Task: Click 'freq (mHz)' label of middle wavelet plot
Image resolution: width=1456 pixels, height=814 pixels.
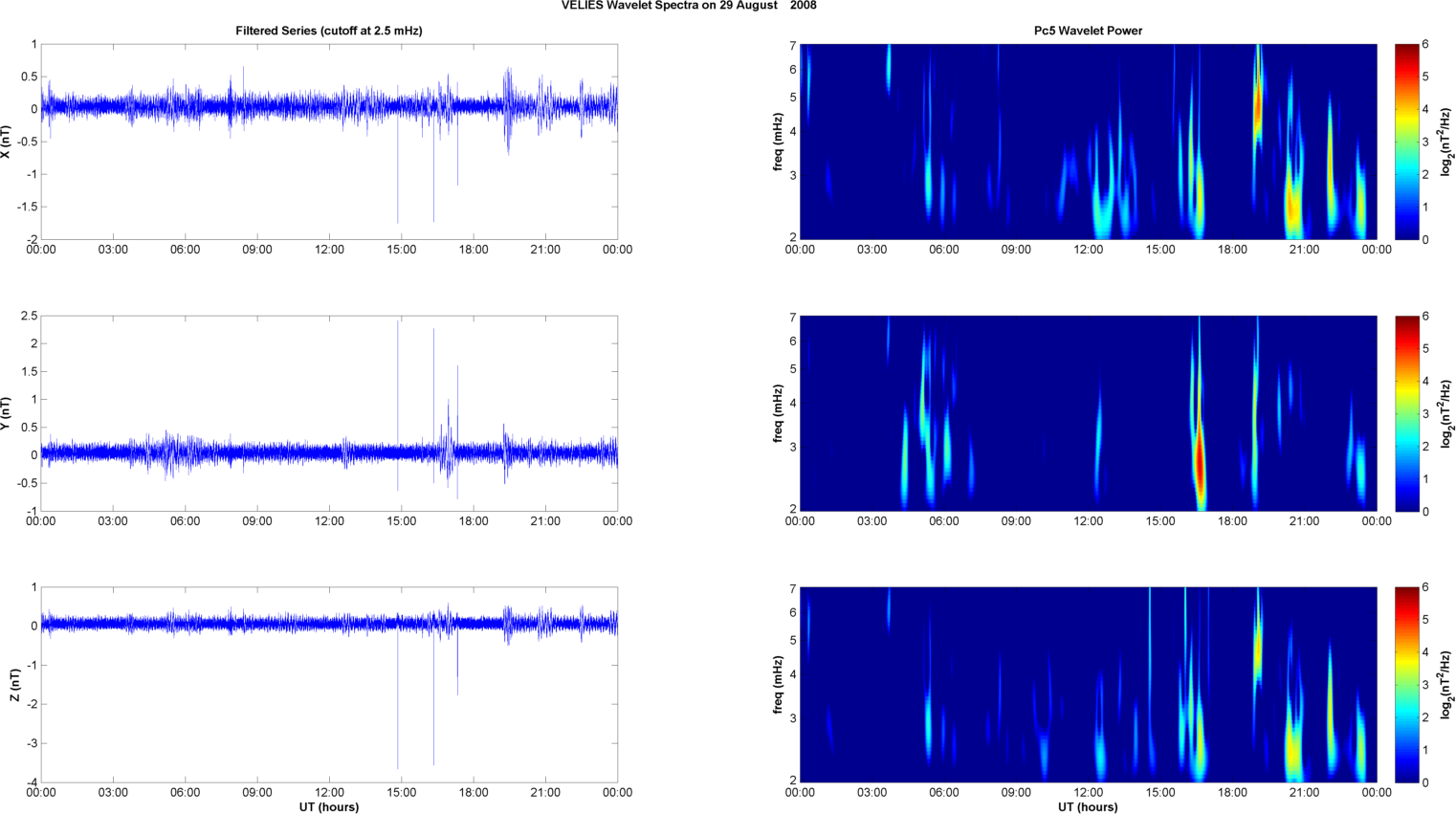Action: (x=778, y=413)
